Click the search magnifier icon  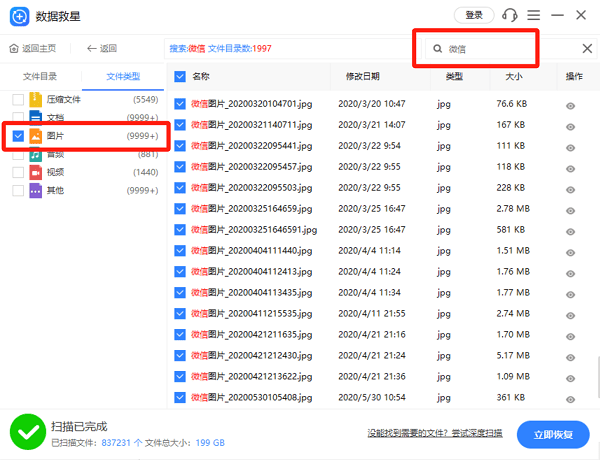click(437, 49)
